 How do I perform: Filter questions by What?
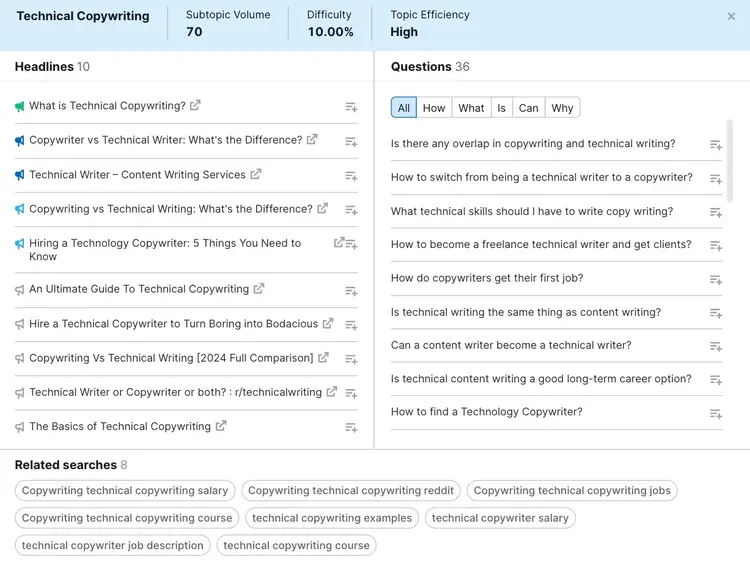(x=471, y=108)
